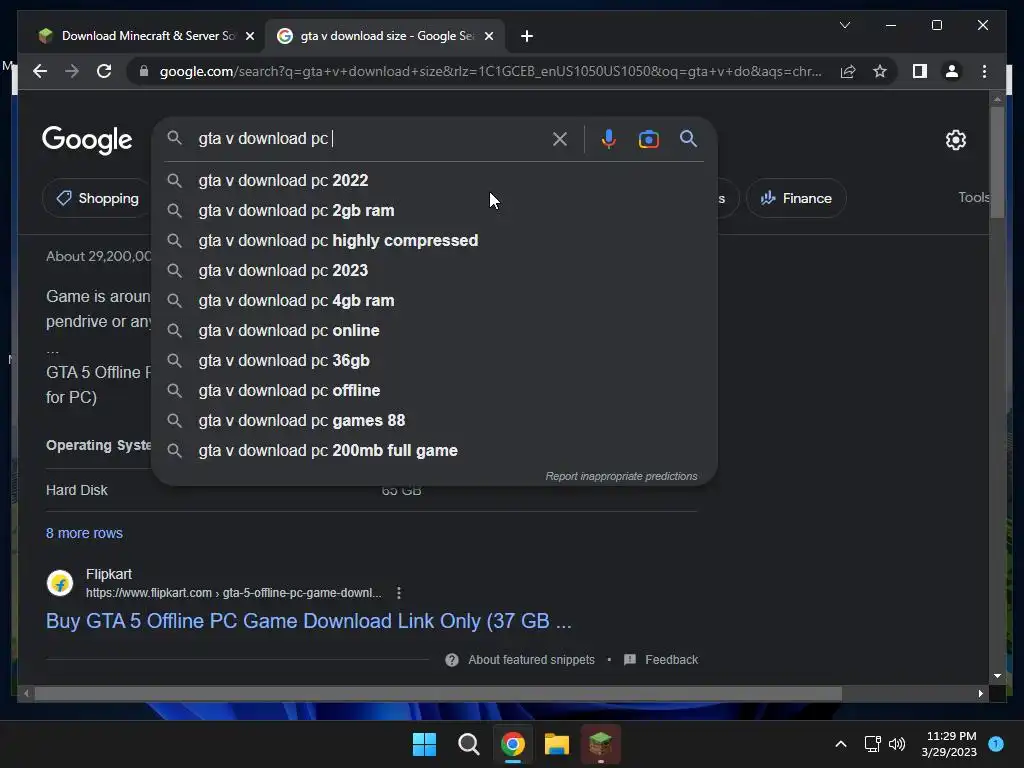Open network status in tray
The image size is (1024, 768).
(872, 744)
